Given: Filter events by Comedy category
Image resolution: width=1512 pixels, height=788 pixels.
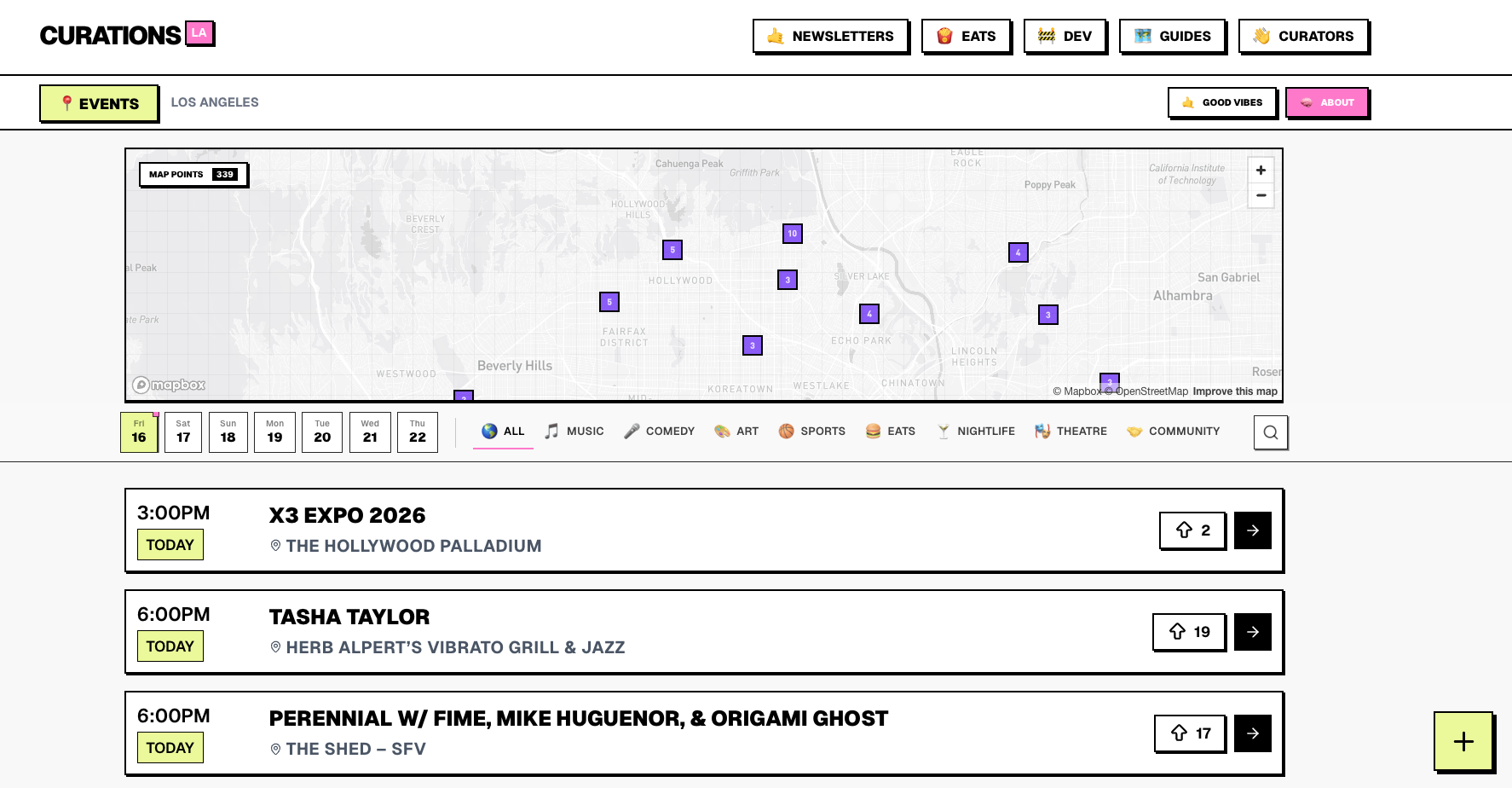Looking at the screenshot, I should [x=659, y=432].
